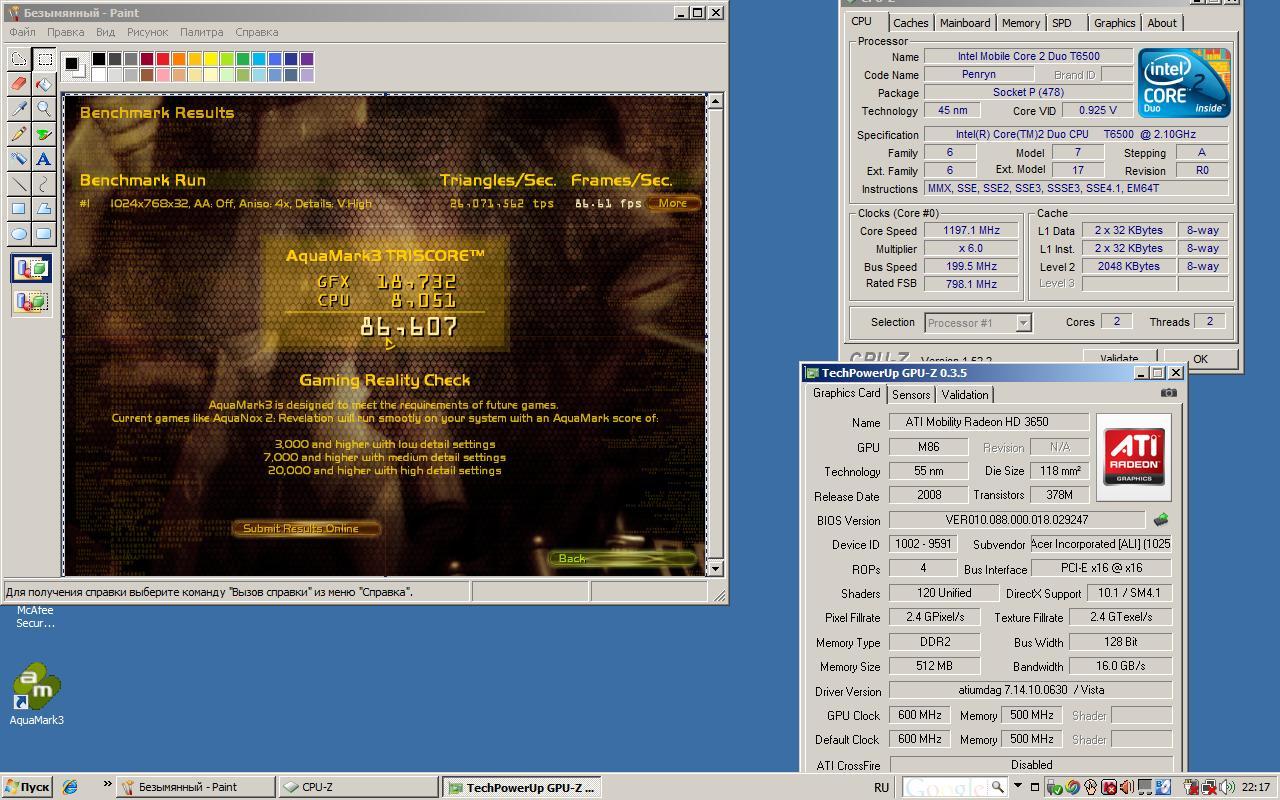This screenshot has width=1280, height=800.
Task: Pick the red color swatch in palette
Action: tap(163, 60)
